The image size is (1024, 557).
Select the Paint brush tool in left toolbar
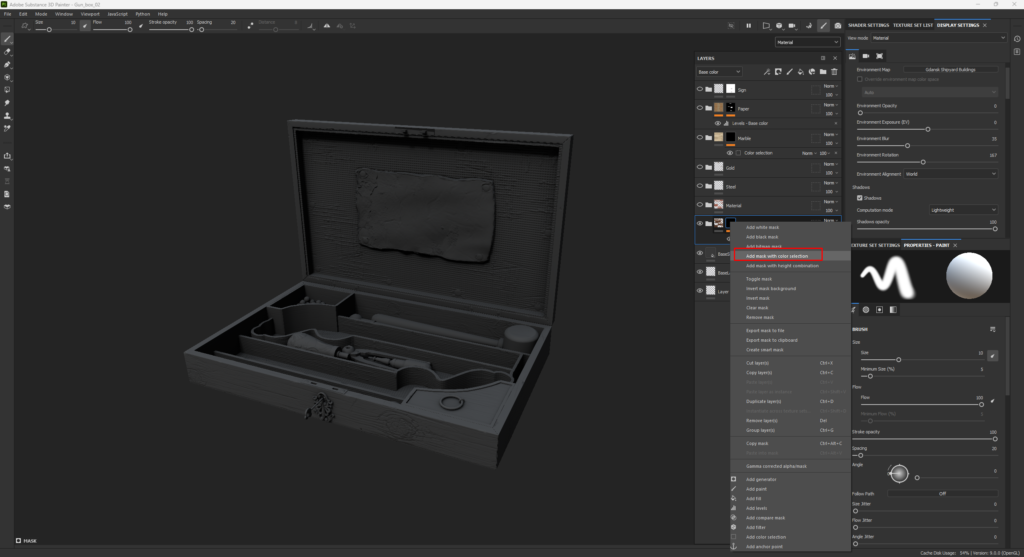pyautogui.click(x=8, y=38)
